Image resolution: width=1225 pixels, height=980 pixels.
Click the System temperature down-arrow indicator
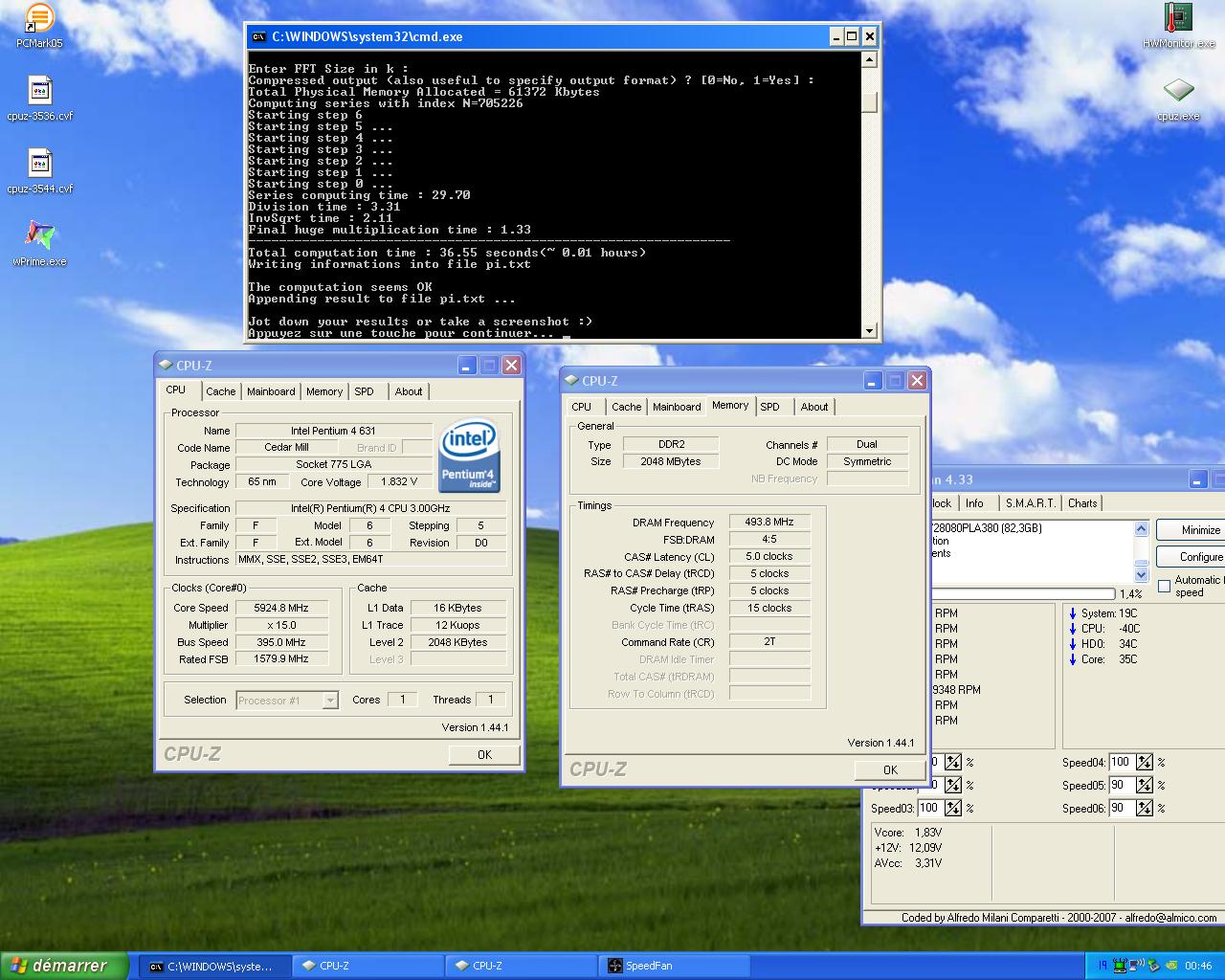(1073, 613)
